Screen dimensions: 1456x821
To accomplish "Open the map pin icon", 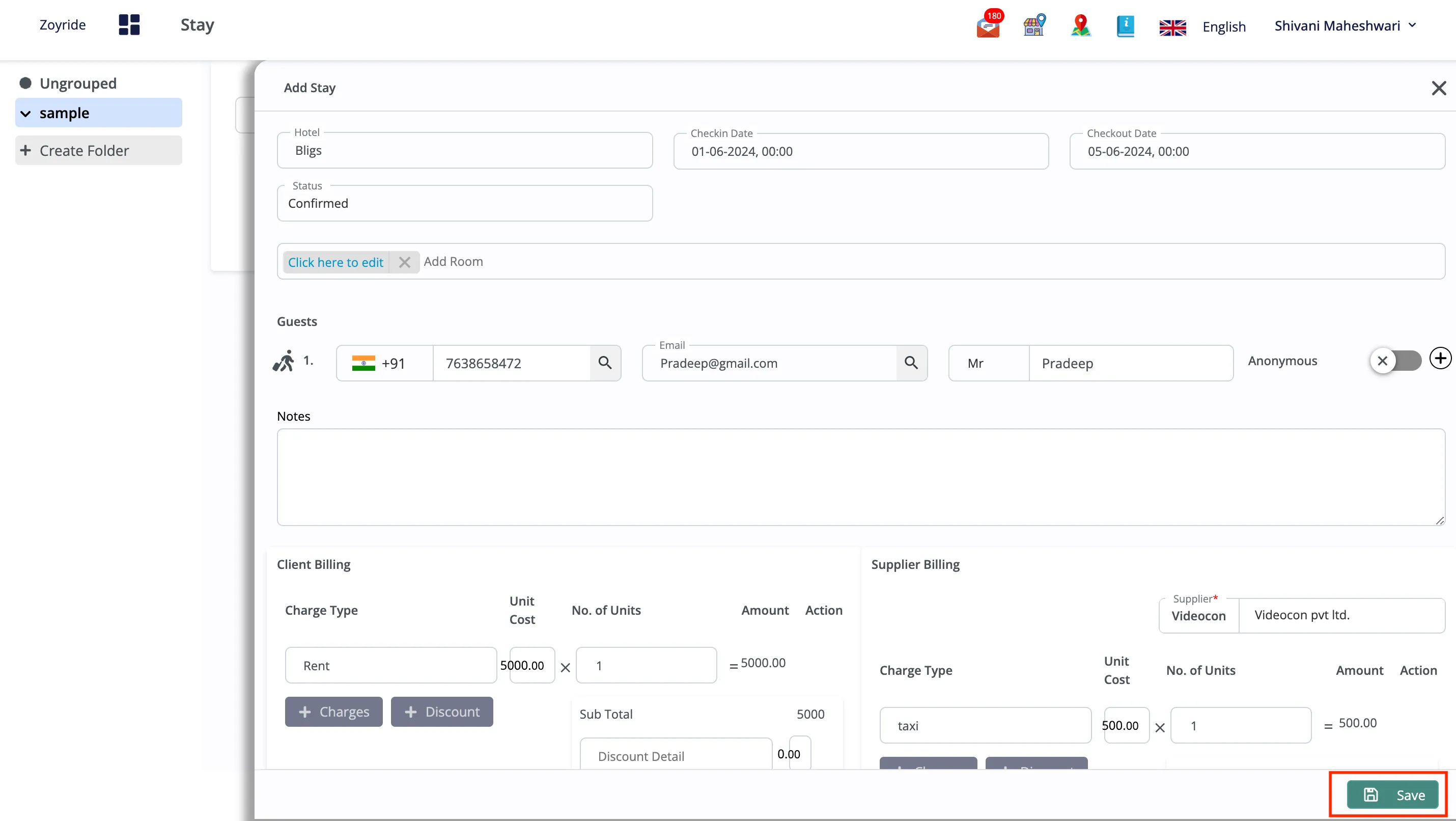I will (x=1081, y=25).
